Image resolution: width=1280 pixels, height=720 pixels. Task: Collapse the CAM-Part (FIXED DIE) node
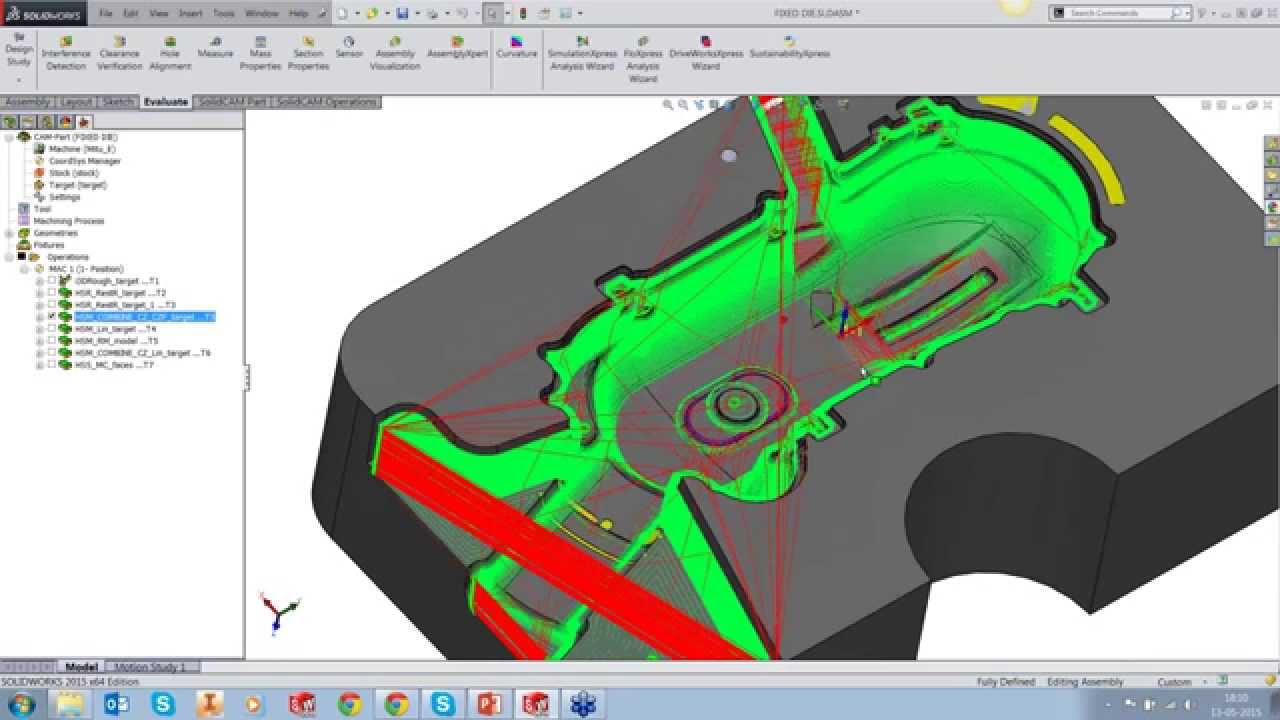click(x=9, y=137)
